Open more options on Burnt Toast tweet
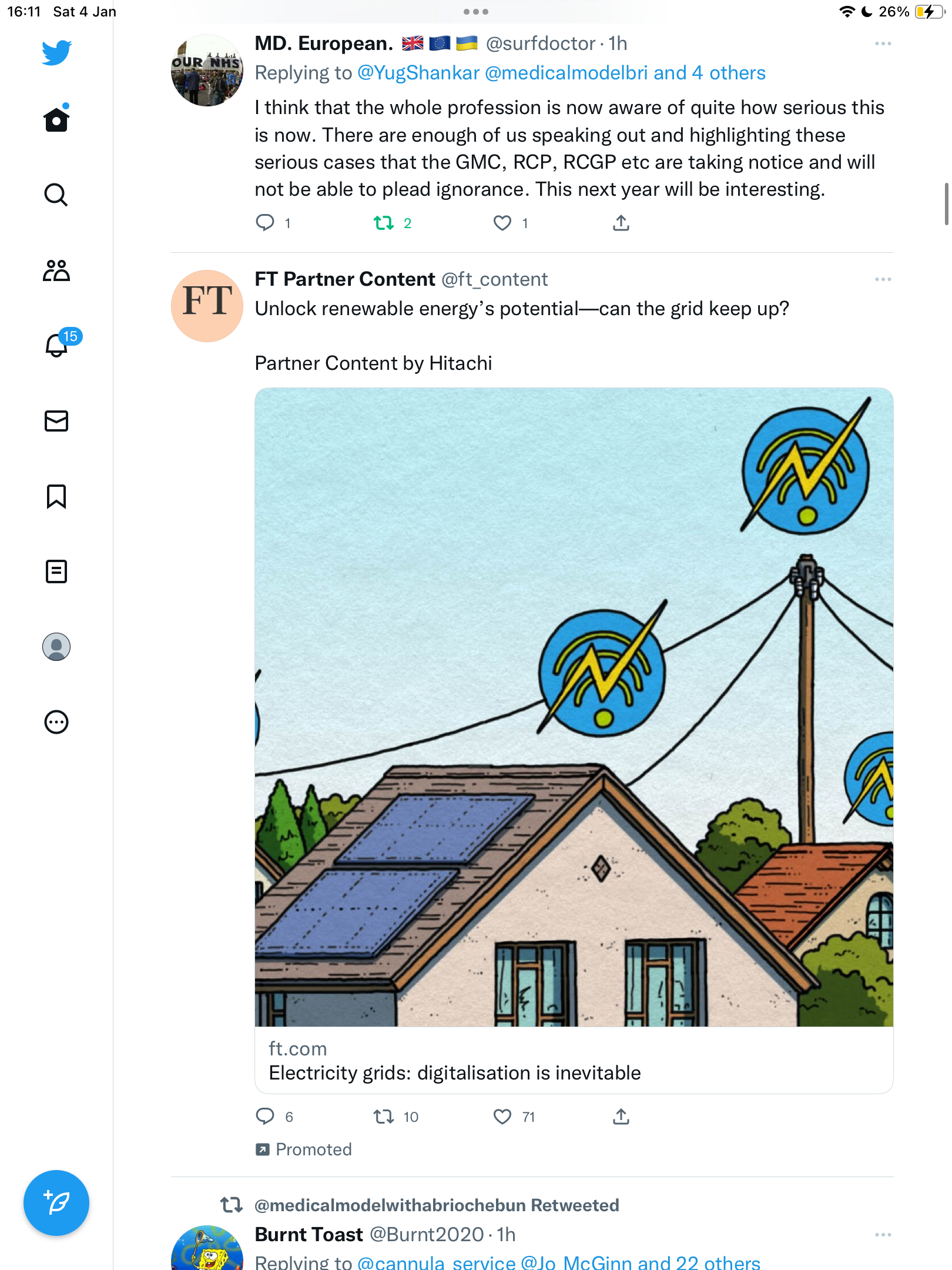The width and height of the screenshot is (952, 1270). click(x=883, y=1235)
